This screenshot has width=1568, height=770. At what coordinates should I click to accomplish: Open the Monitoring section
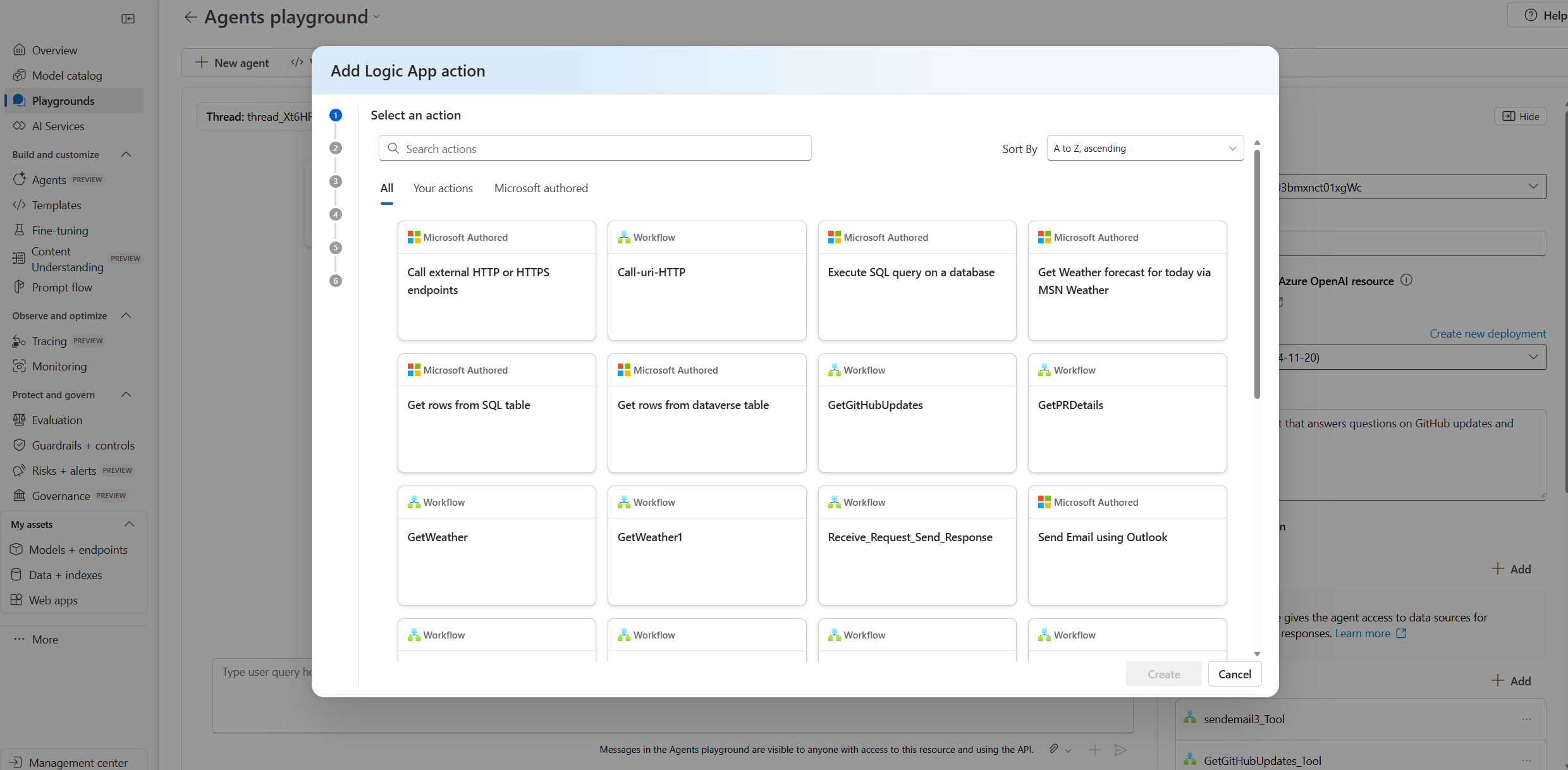(x=59, y=366)
